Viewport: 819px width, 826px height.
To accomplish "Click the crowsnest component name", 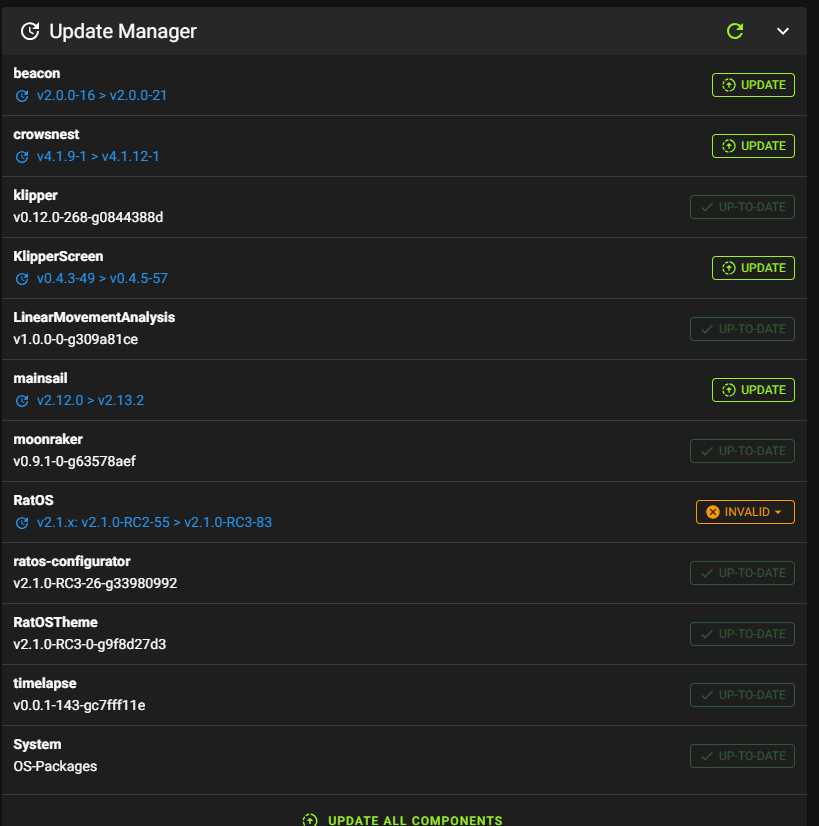I will pyautogui.click(x=46, y=134).
